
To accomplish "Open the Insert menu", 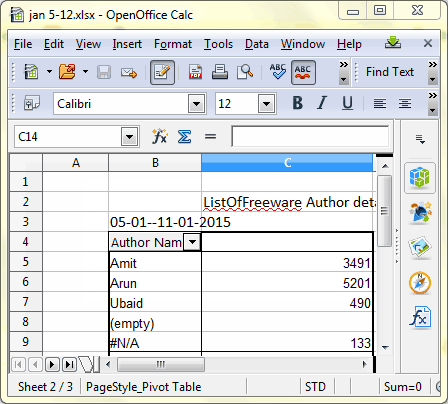I will 127,44.
